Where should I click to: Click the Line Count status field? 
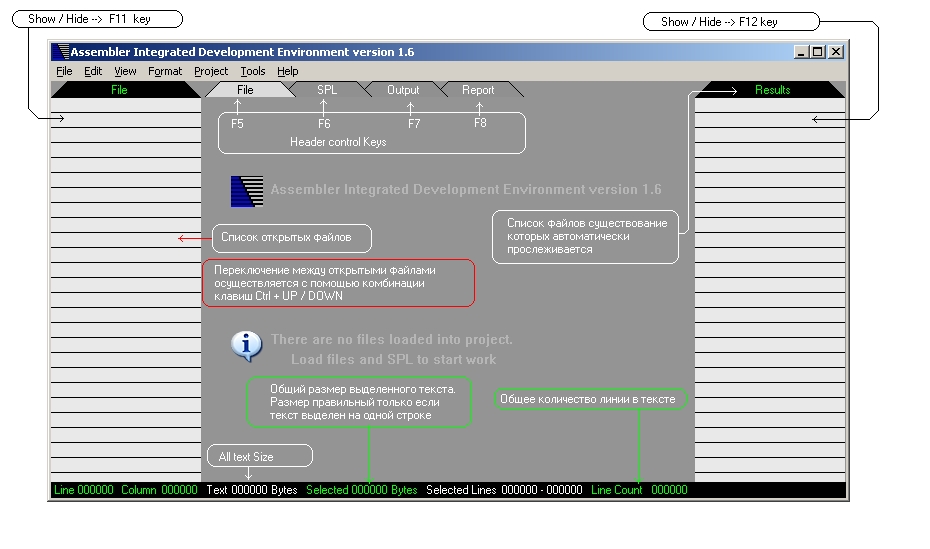[x=639, y=490]
